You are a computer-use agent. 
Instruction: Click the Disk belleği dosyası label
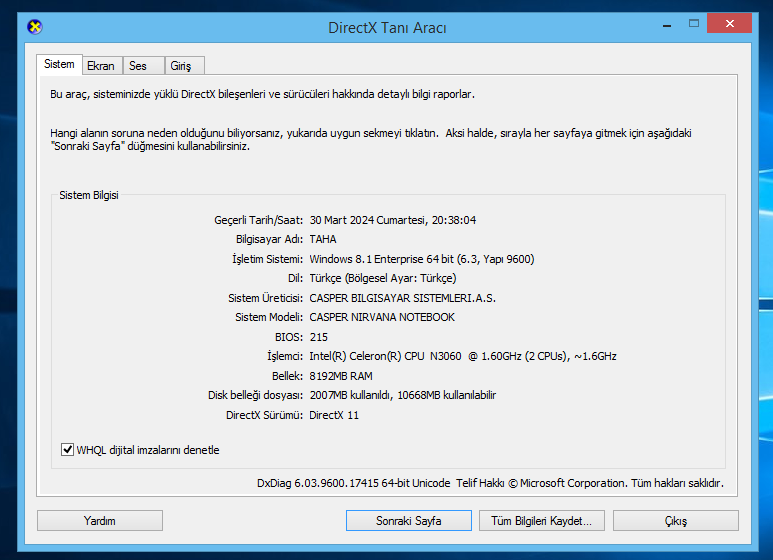click(255, 395)
